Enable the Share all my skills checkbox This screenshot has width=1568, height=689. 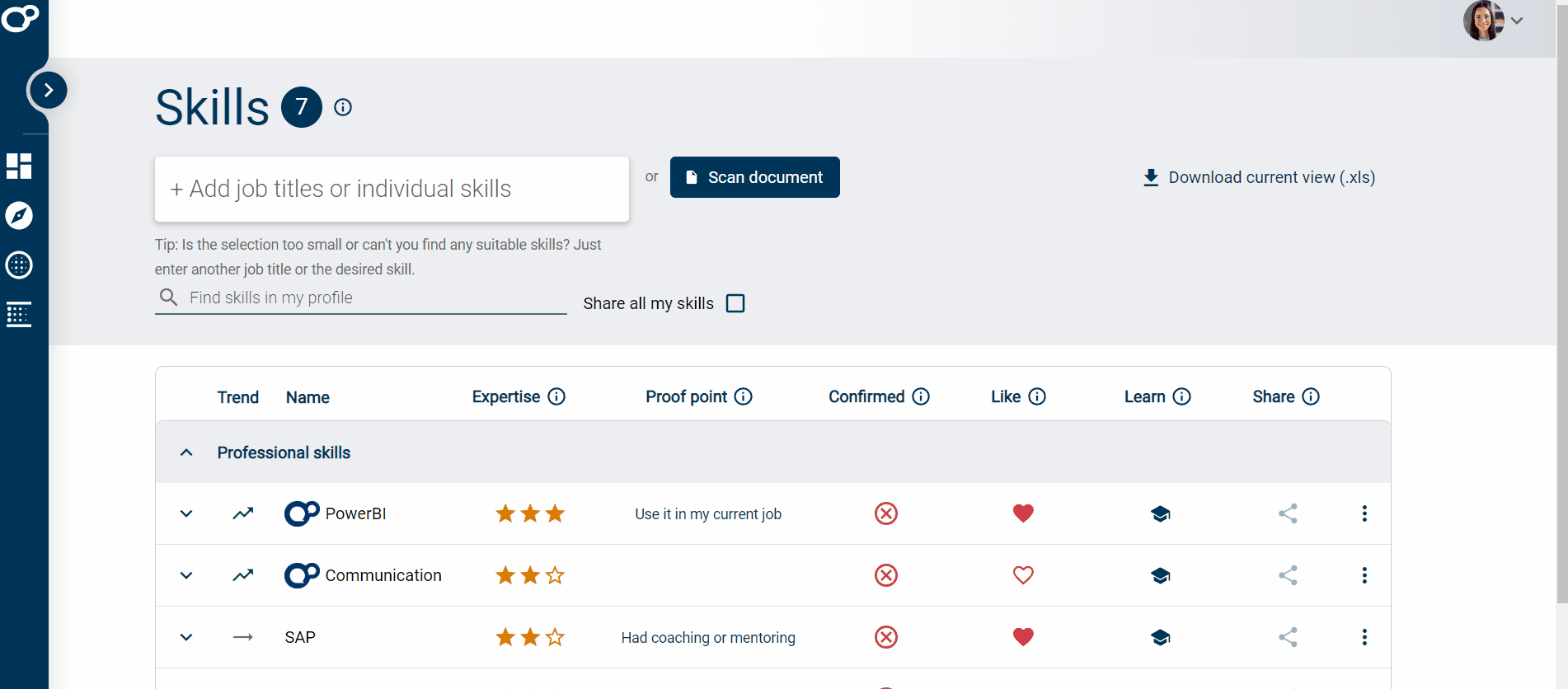tap(735, 303)
